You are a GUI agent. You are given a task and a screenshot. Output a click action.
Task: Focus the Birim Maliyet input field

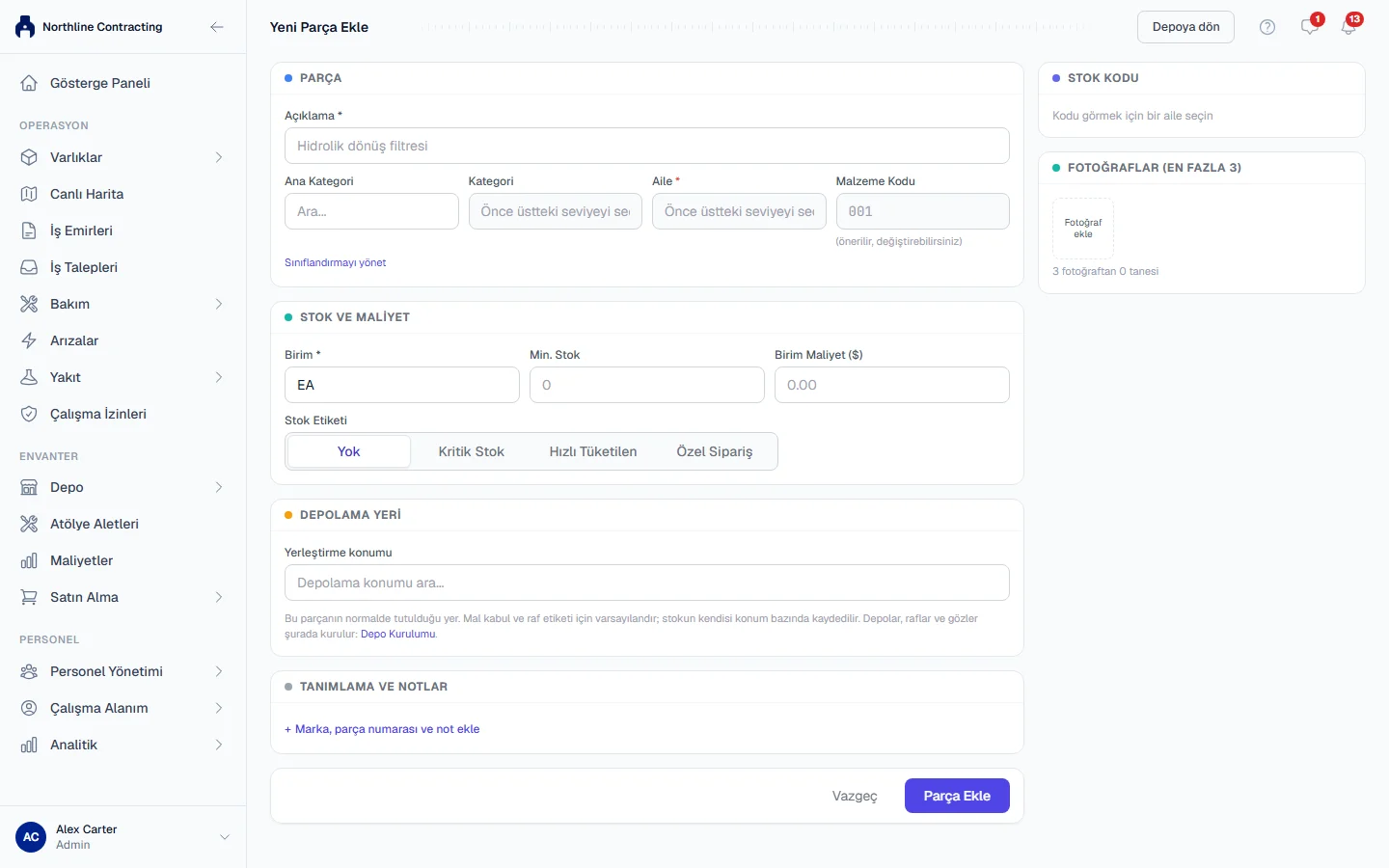[x=892, y=385]
